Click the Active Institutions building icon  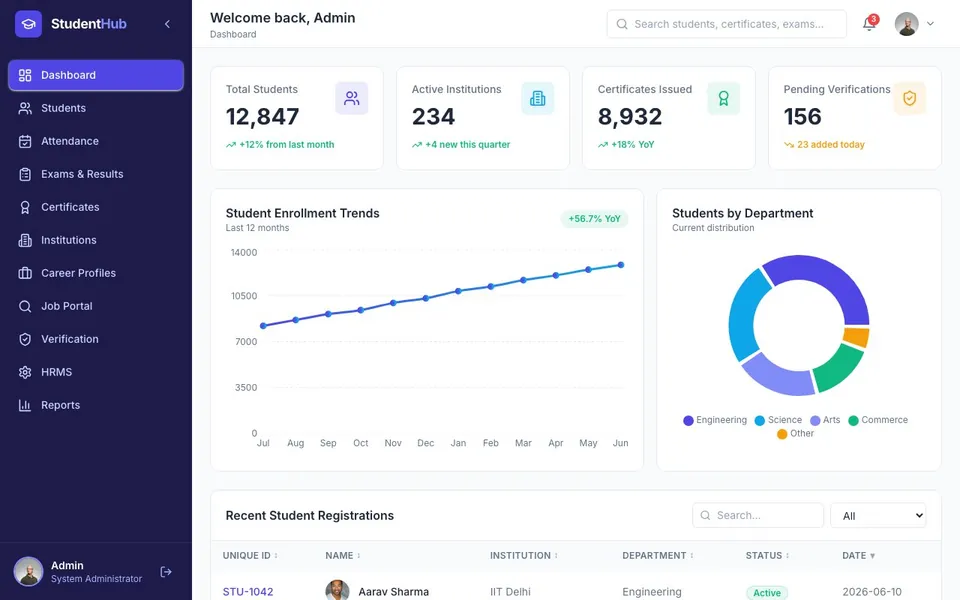click(538, 98)
